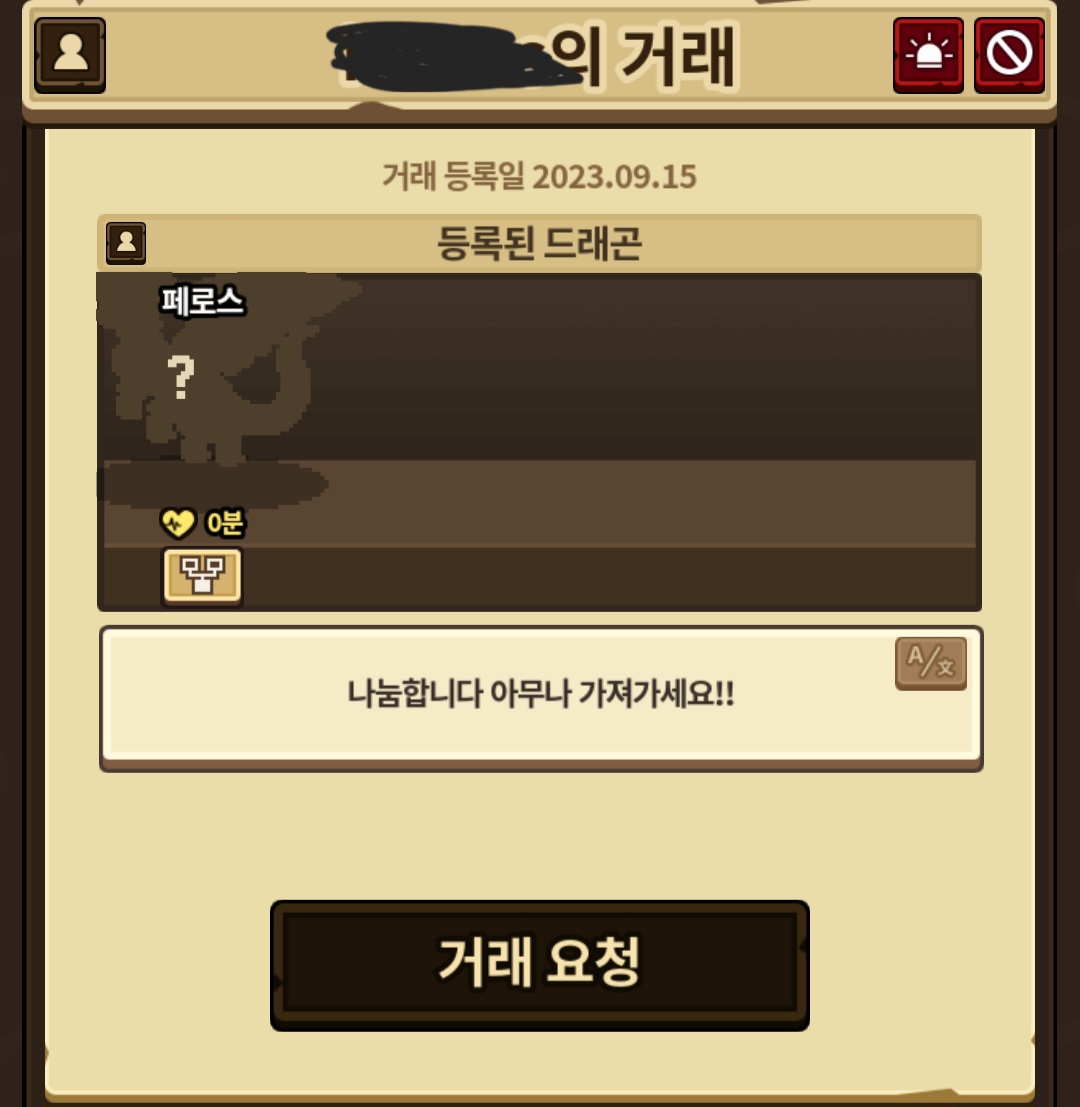Report this trade with the siren icon
This screenshot has width=1080, height=1107.
[x=928, y=55]
